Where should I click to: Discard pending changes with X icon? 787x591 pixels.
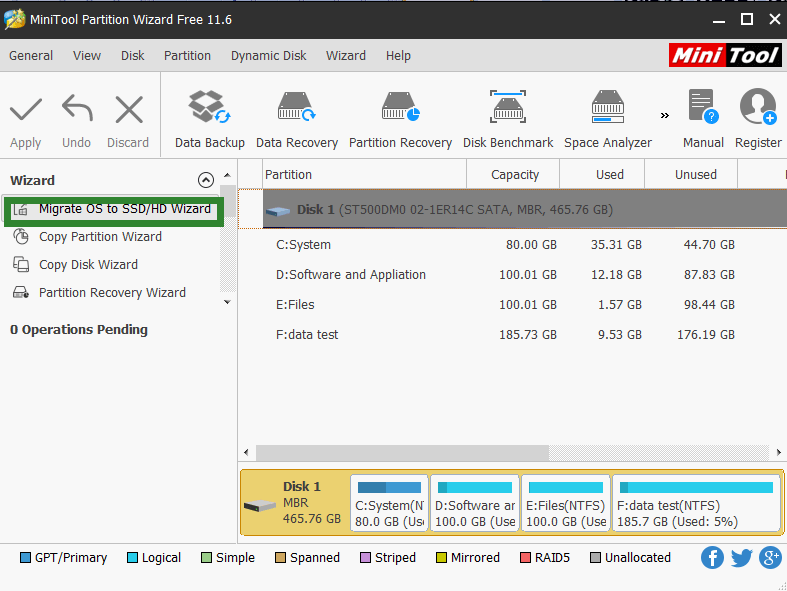tap(129, 109)
